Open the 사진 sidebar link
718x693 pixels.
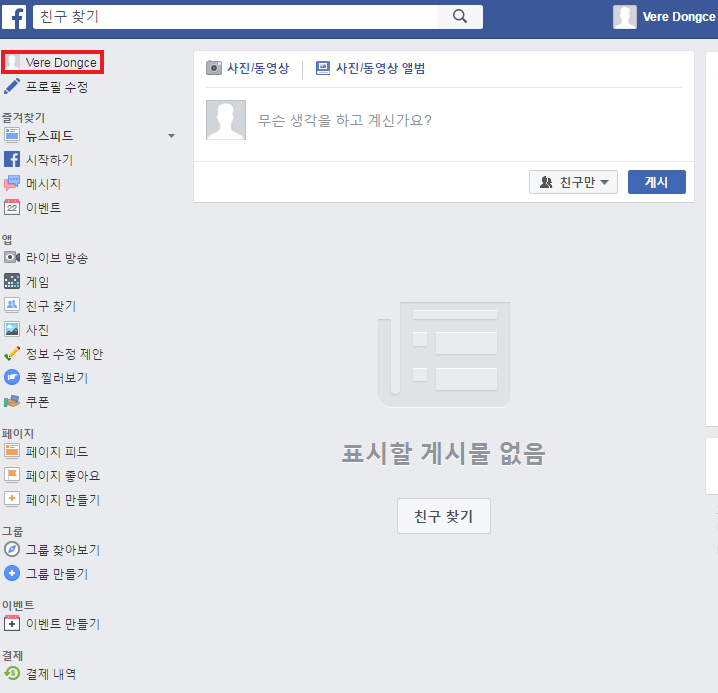(38, 330)
